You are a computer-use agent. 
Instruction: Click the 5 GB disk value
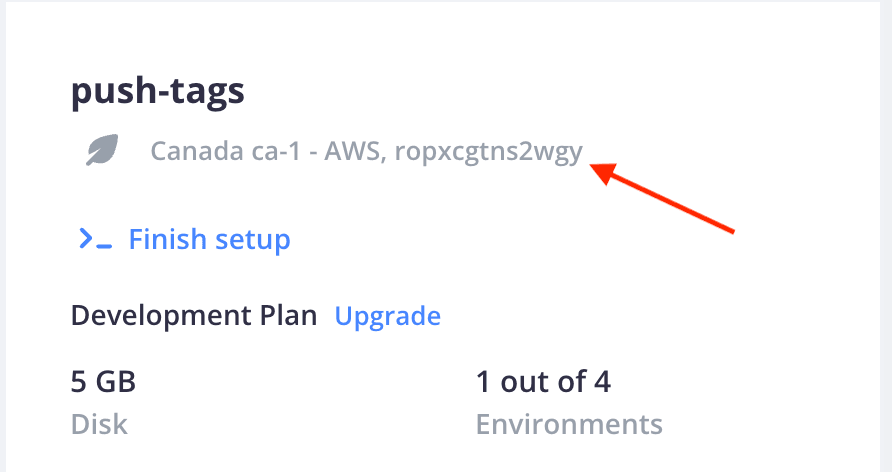[x=104, y=382]
